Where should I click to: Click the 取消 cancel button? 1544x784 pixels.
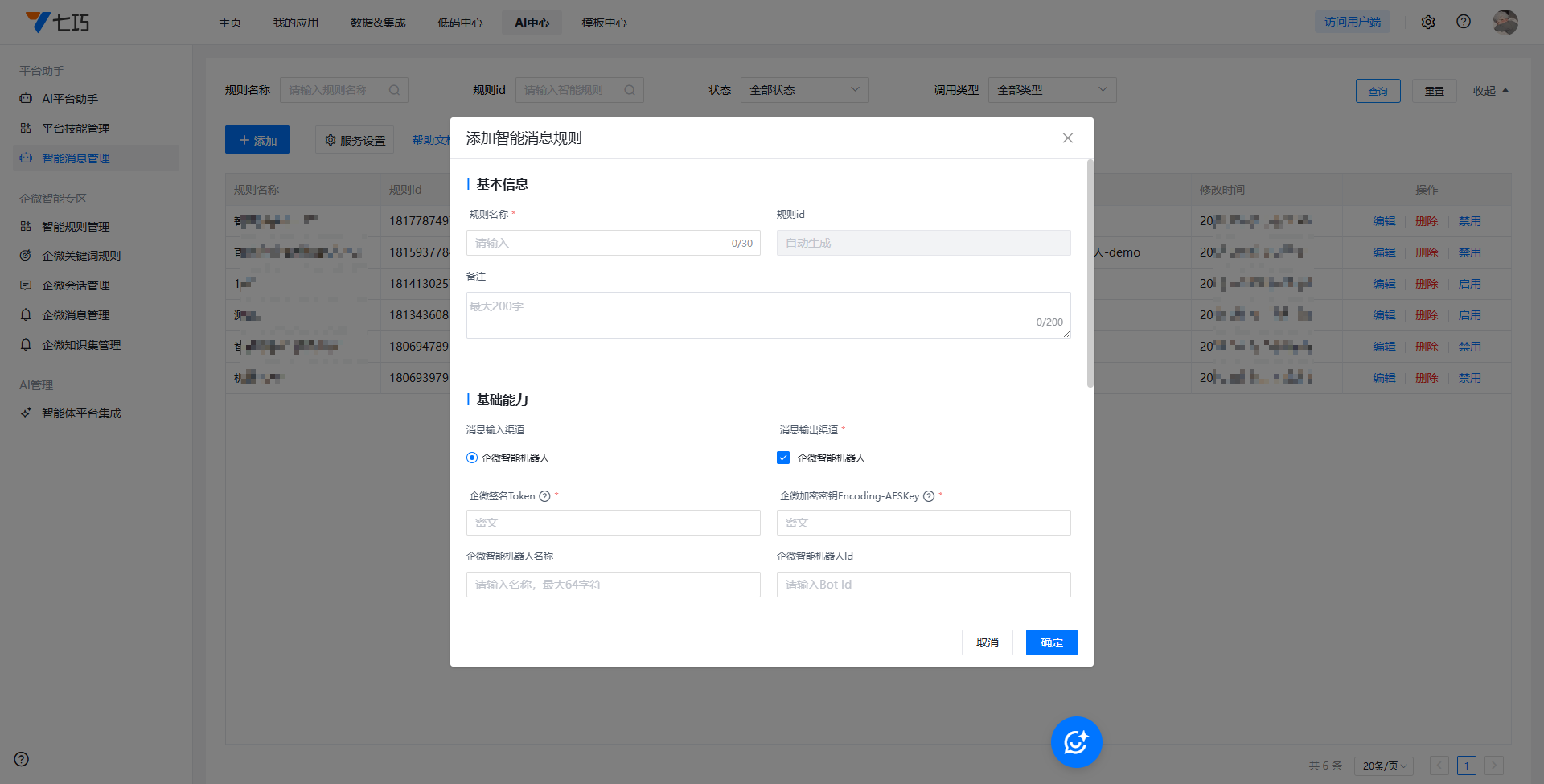[x=987, y=642]
